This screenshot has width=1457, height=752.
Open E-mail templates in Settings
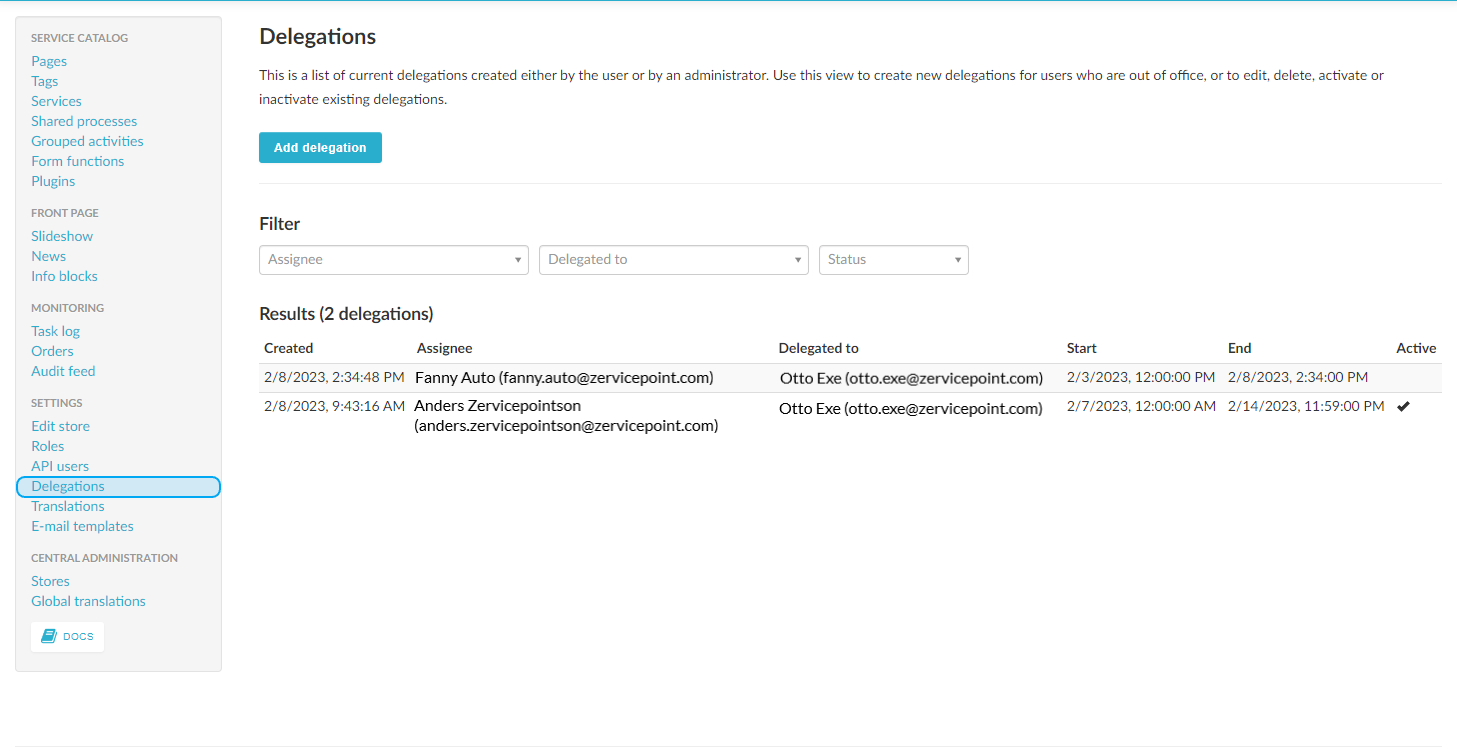click(82, 526)
